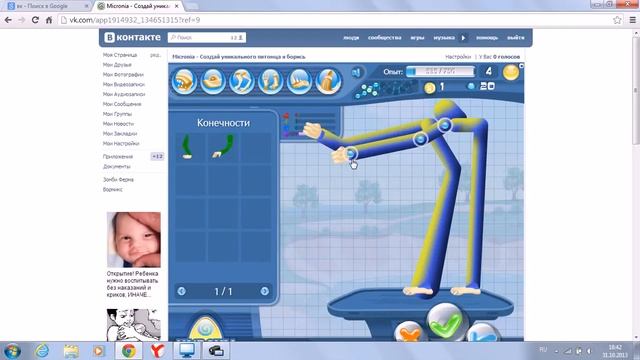
Task: Click 'выйти' to log out
Action: coord(516,38)
